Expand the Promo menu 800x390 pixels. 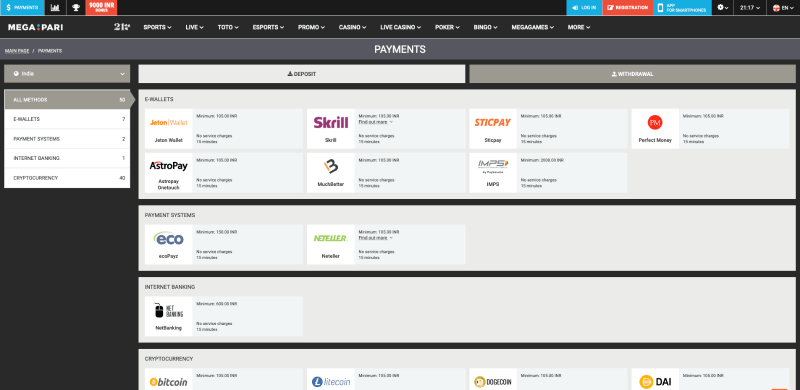(x=311, y=28)
